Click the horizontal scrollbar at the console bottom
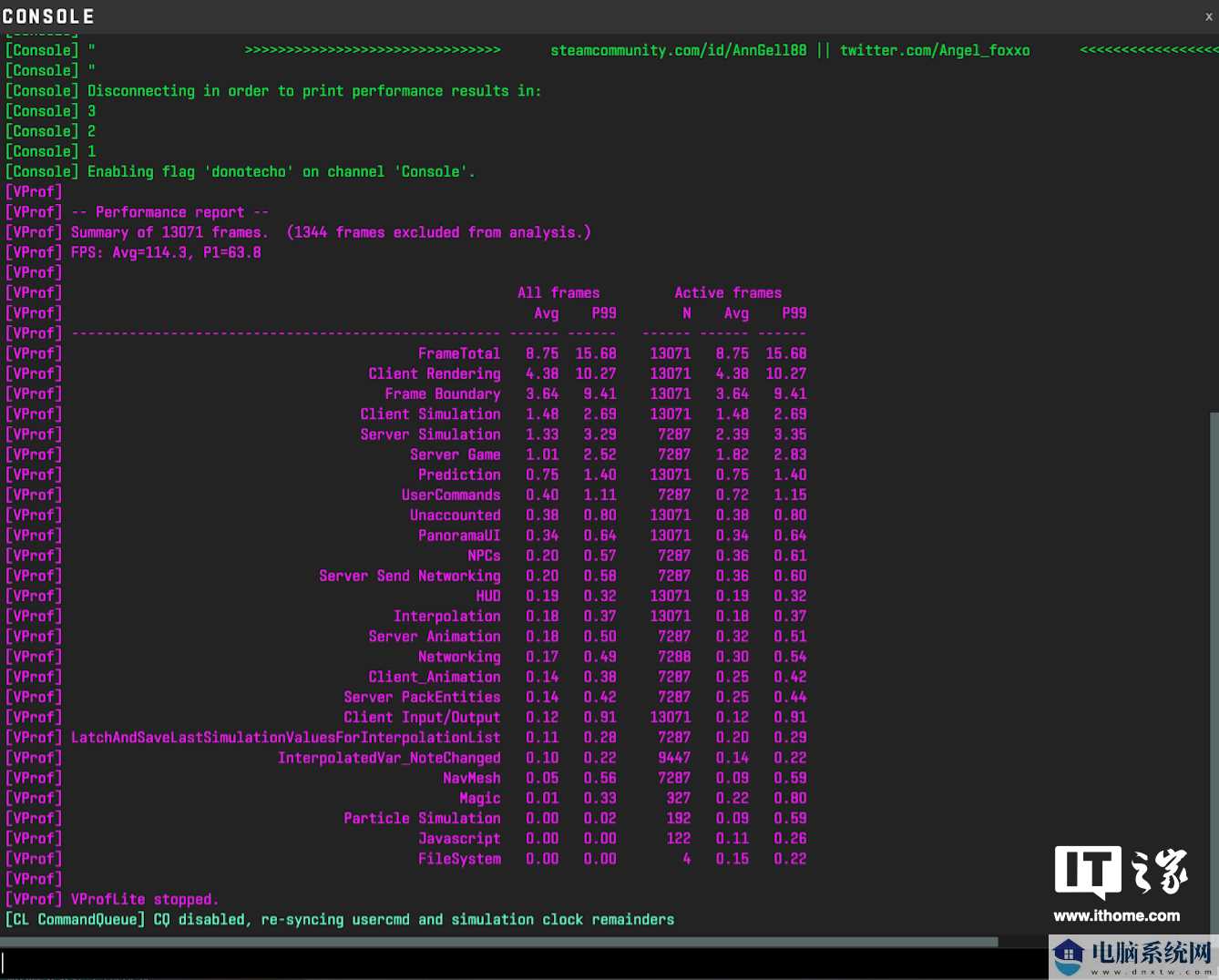The width and height of the screenshot is (1219, 980). [499, 942]
